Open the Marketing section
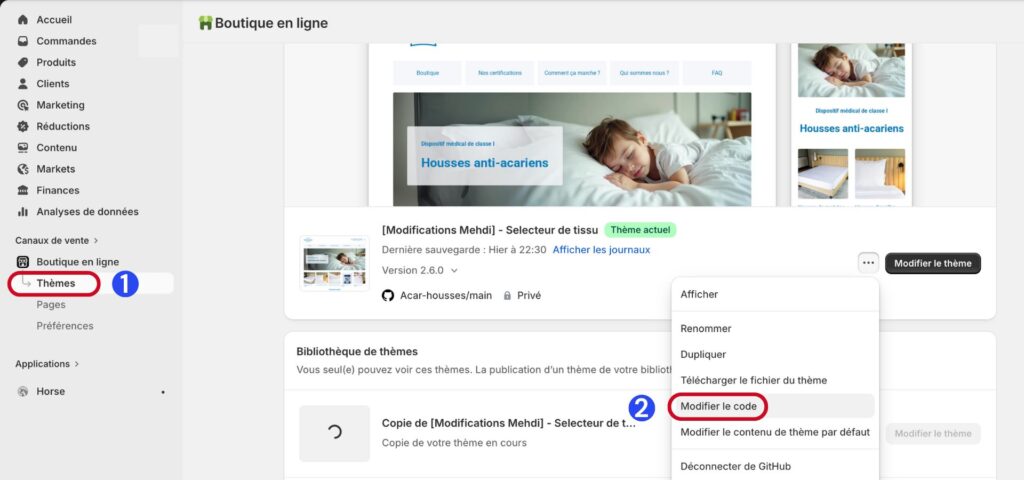Image resolution: width=1024 pixels, height=480 pixels. pyautogui.click(x=61, y=105)
